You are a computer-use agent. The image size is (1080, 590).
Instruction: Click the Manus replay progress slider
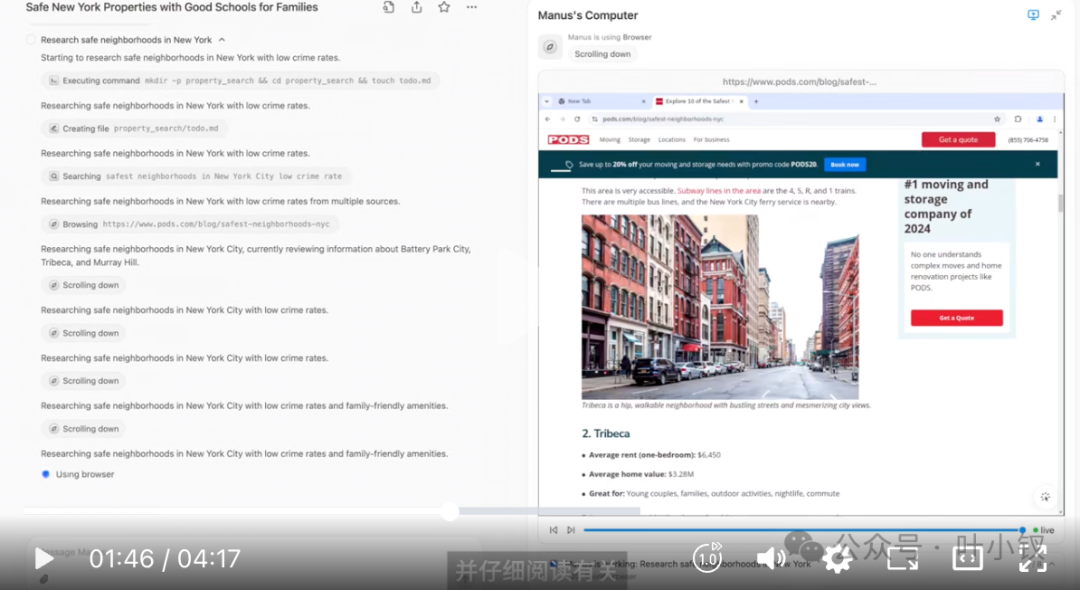[x=803, y=530]
